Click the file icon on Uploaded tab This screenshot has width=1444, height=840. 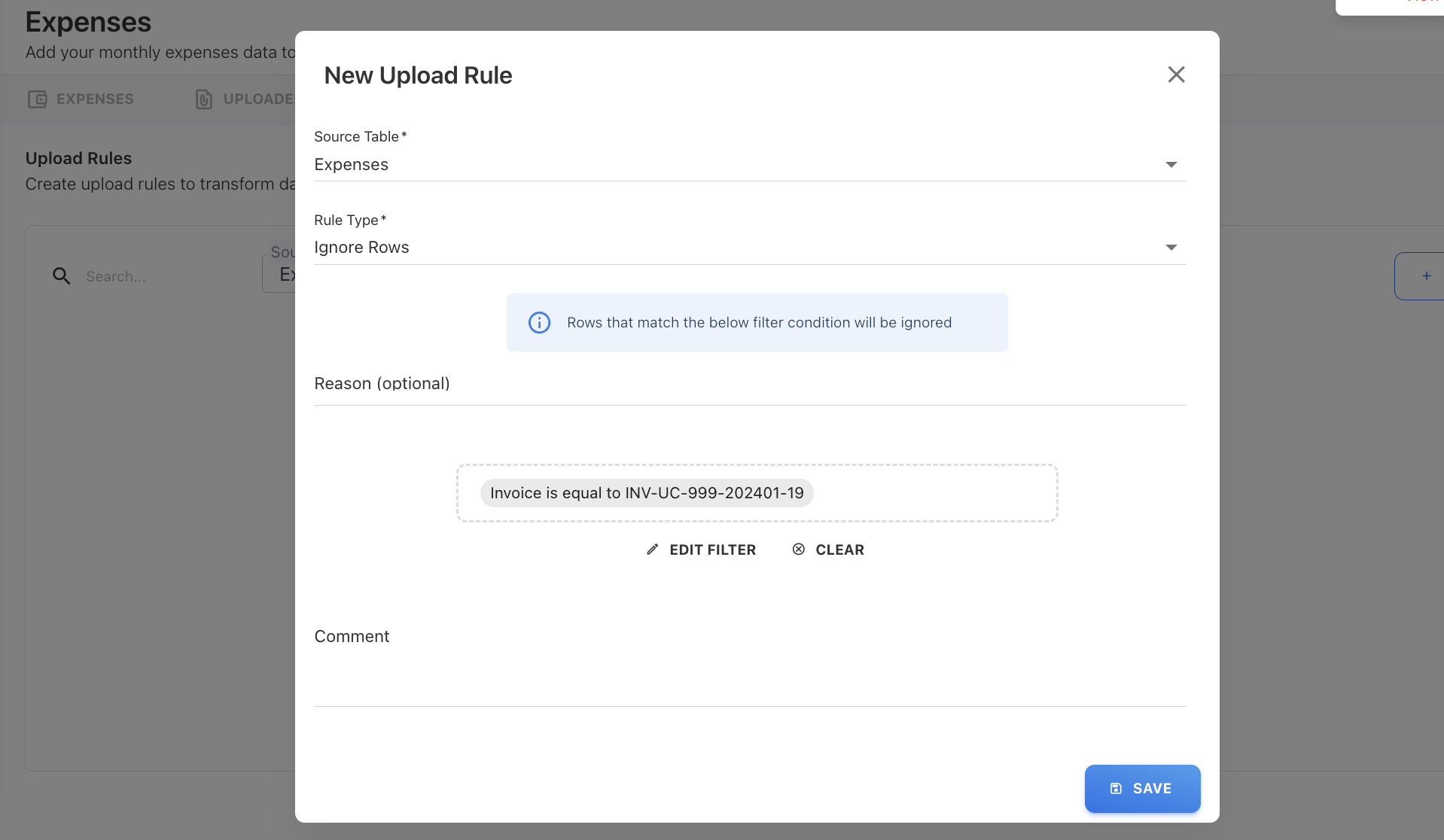point(203,99)
